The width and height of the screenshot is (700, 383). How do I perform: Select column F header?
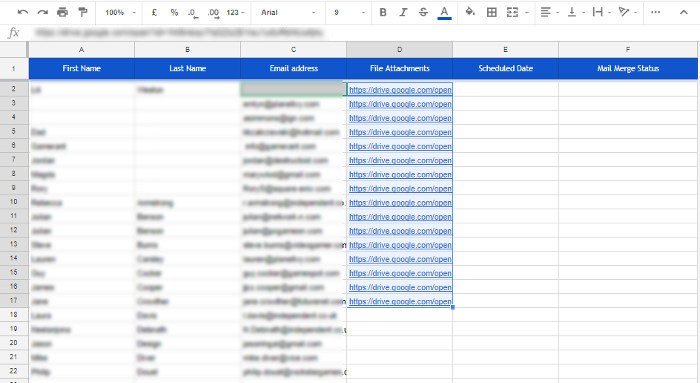coord(628,50)
